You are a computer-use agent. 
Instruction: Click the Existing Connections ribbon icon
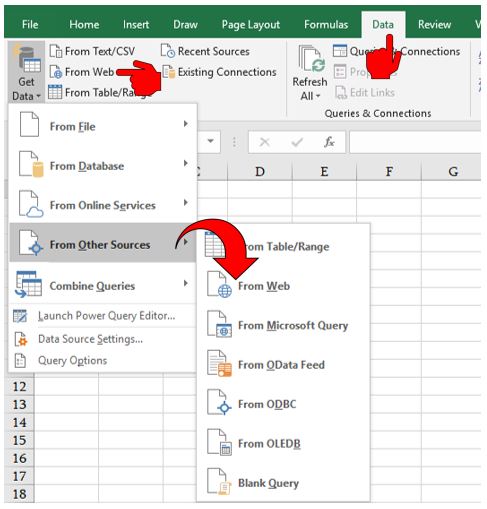click(x=169, y=72)
